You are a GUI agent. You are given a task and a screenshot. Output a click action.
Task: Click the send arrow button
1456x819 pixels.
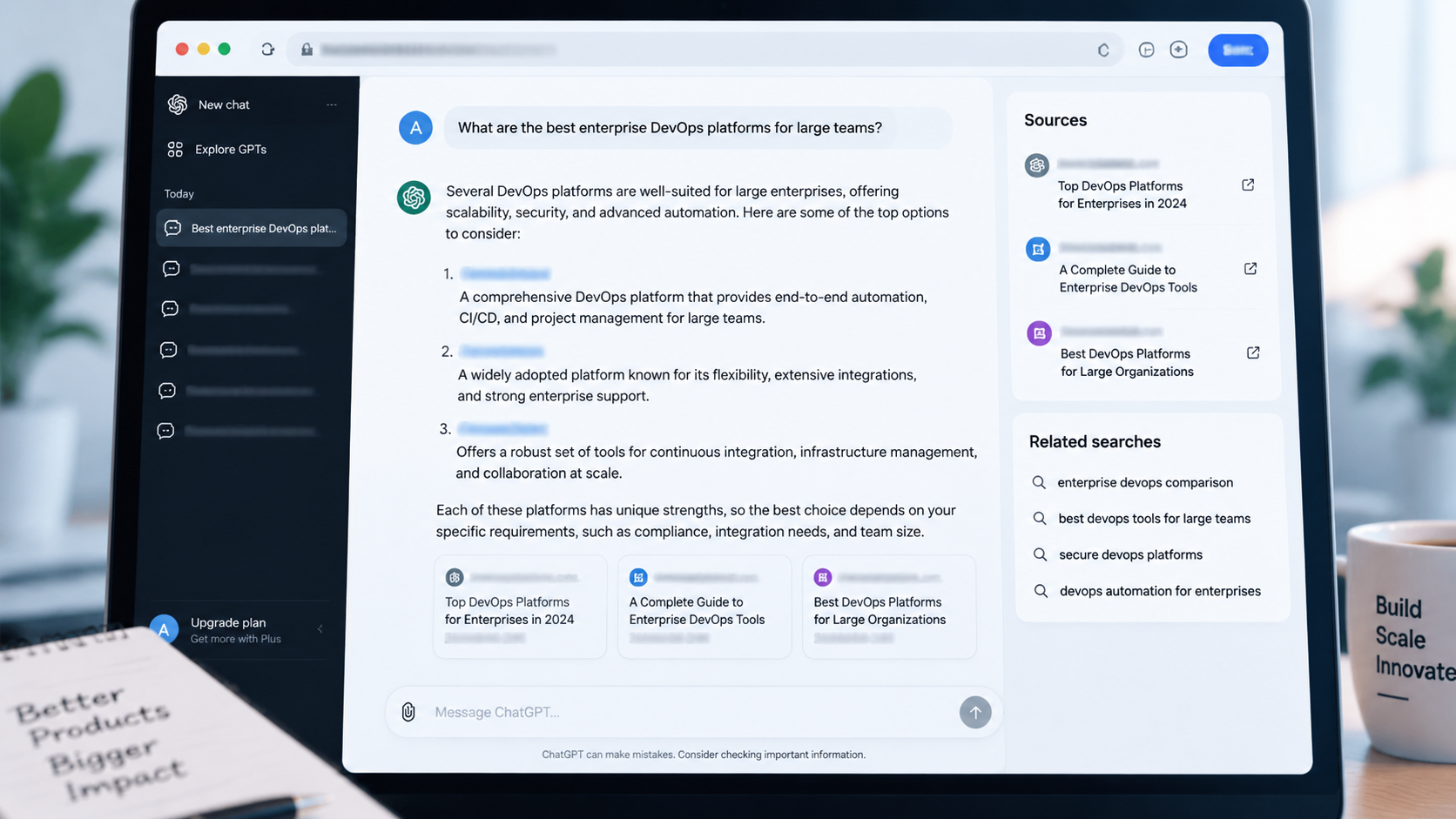[975, 712]
